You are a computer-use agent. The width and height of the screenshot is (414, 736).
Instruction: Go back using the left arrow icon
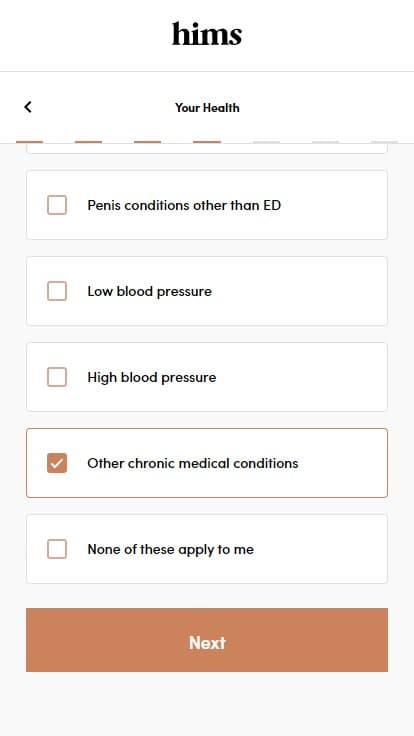click(28, 107)
